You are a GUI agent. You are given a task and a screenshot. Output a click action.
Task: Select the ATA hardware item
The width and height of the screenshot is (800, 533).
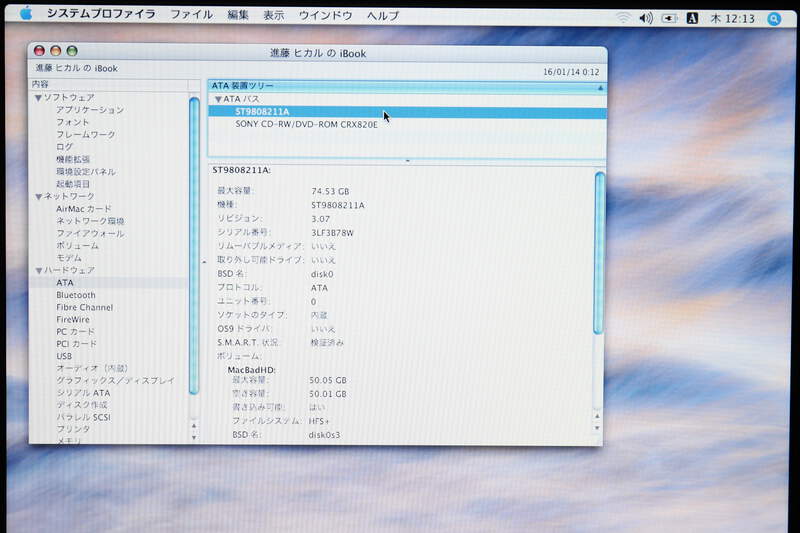click(x=65, y=283)
